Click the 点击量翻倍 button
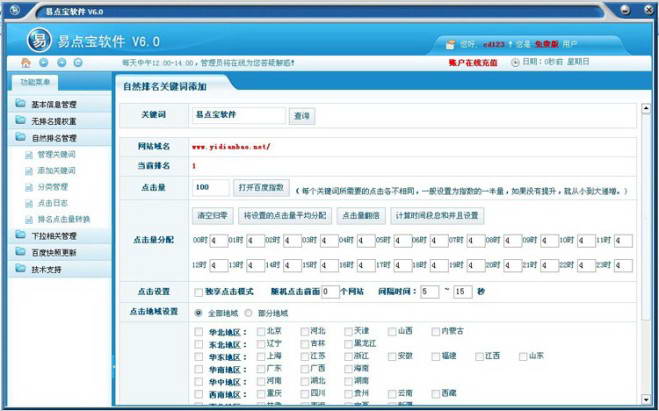The width and height of the screenshot is (659, 411). (361, 216)
